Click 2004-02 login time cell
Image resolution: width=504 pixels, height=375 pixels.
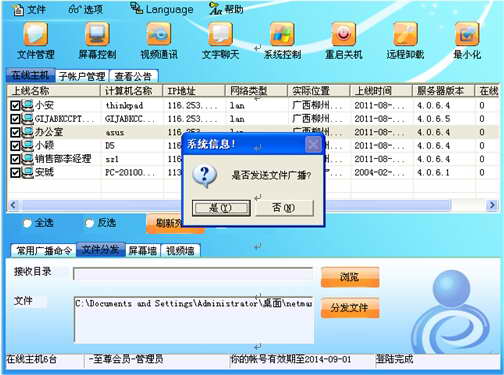point(380,172)
